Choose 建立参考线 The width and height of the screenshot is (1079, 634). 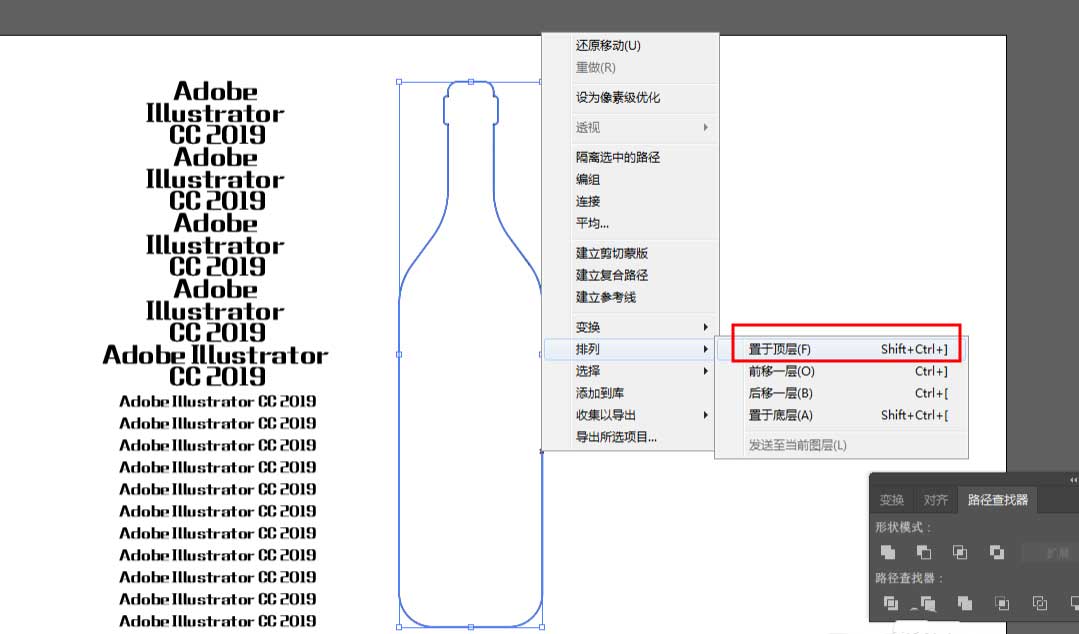(x=606, y=297)
